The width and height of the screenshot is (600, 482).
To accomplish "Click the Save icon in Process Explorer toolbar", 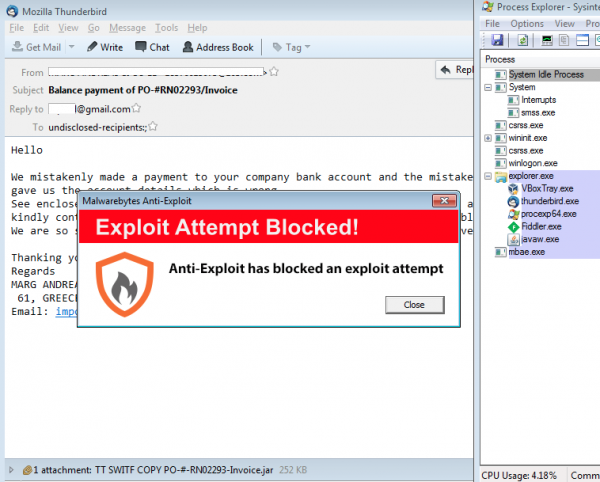I will click(x=497, y=40).
